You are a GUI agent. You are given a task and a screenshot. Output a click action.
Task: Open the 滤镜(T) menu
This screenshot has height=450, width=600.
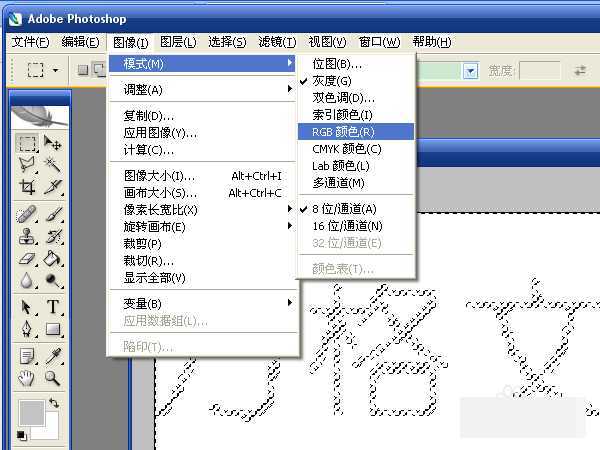click(277, 42)
